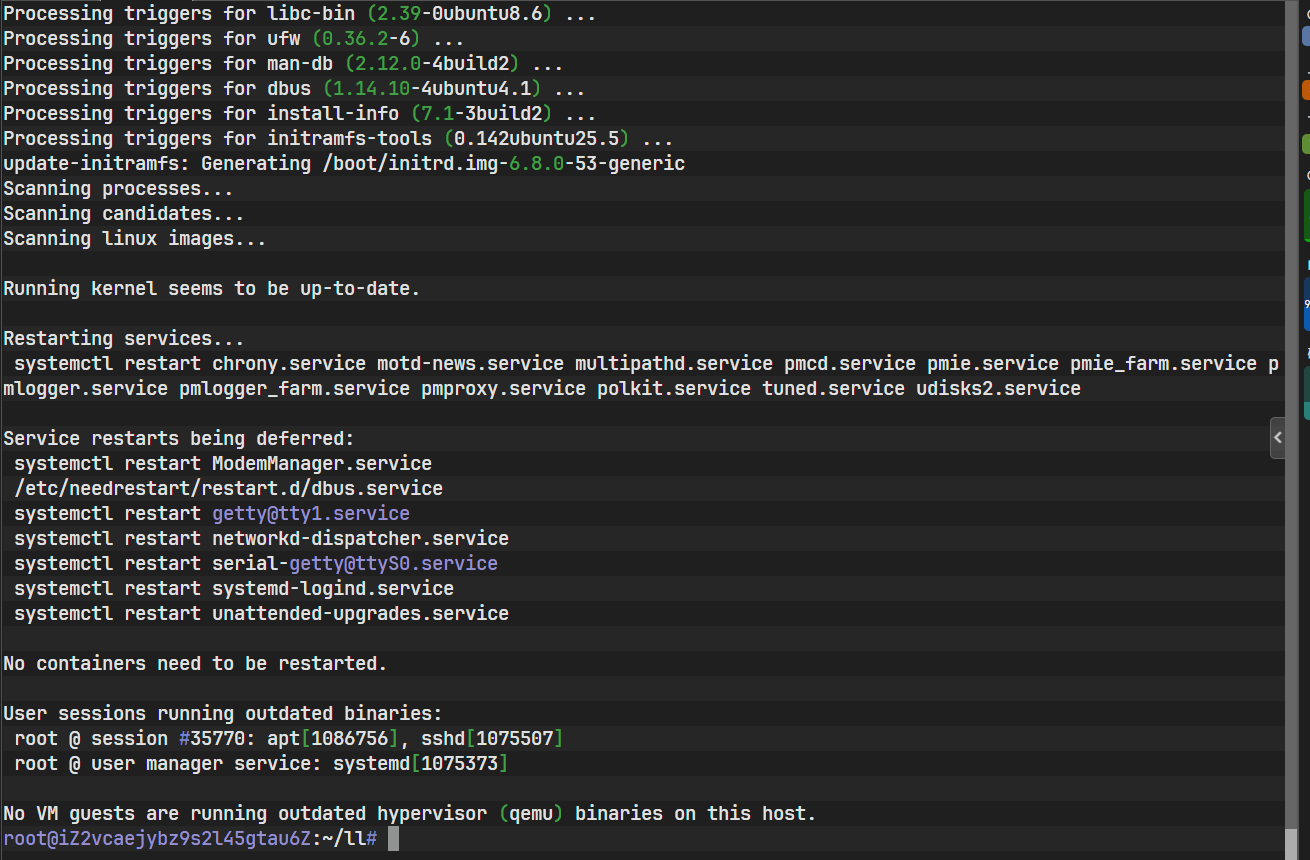The image size is (1310, 860).
Task: Click the /etc/needrestart/restart.d/dbus.service path
Action: (228, 489)
